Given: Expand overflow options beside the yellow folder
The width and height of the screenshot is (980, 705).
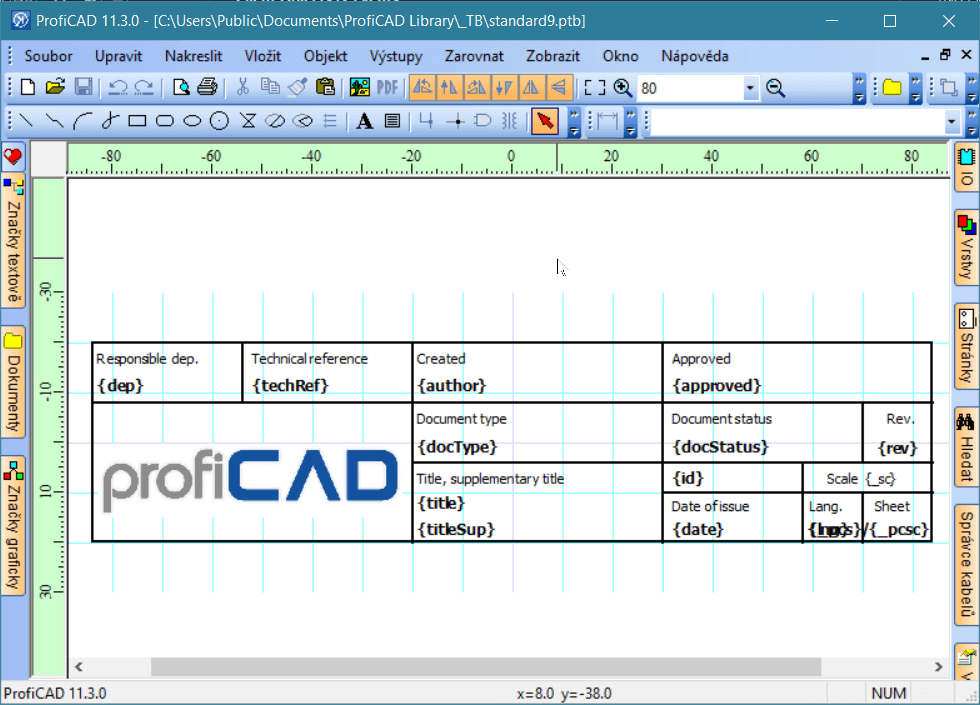Looking at the screenshot, I should (x=915, y=88).
